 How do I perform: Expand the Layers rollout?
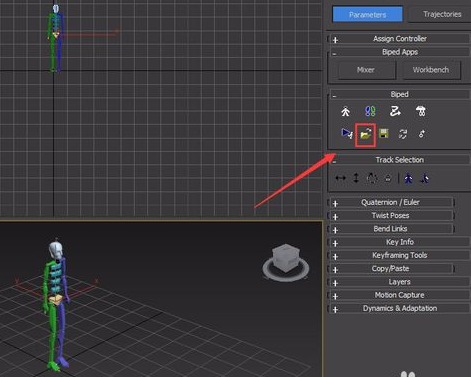click(x=400, y=282)
